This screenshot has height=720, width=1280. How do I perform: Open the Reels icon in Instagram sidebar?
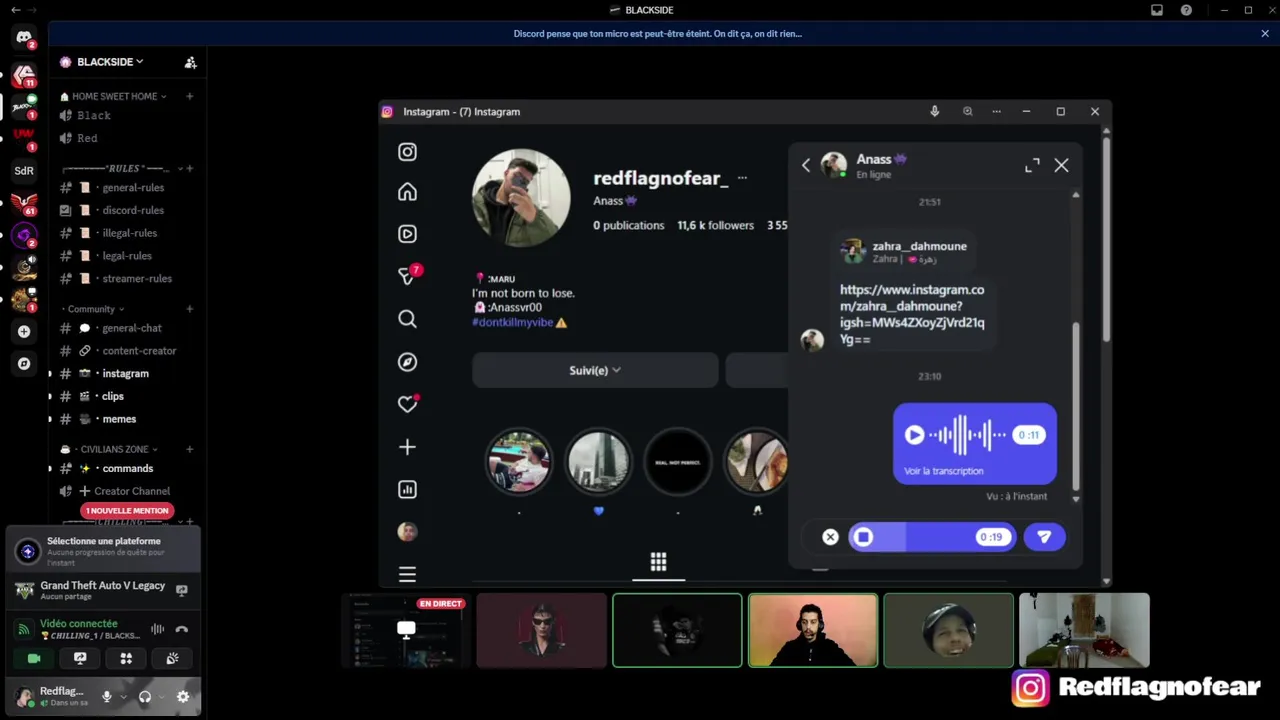pyautogui.click(x=407, y=234)
